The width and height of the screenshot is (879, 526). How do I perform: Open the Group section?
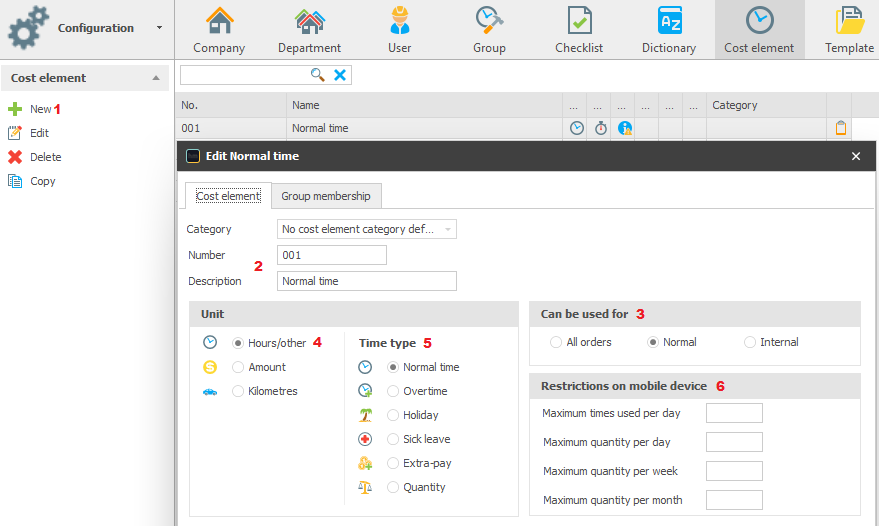pos(489,30)
